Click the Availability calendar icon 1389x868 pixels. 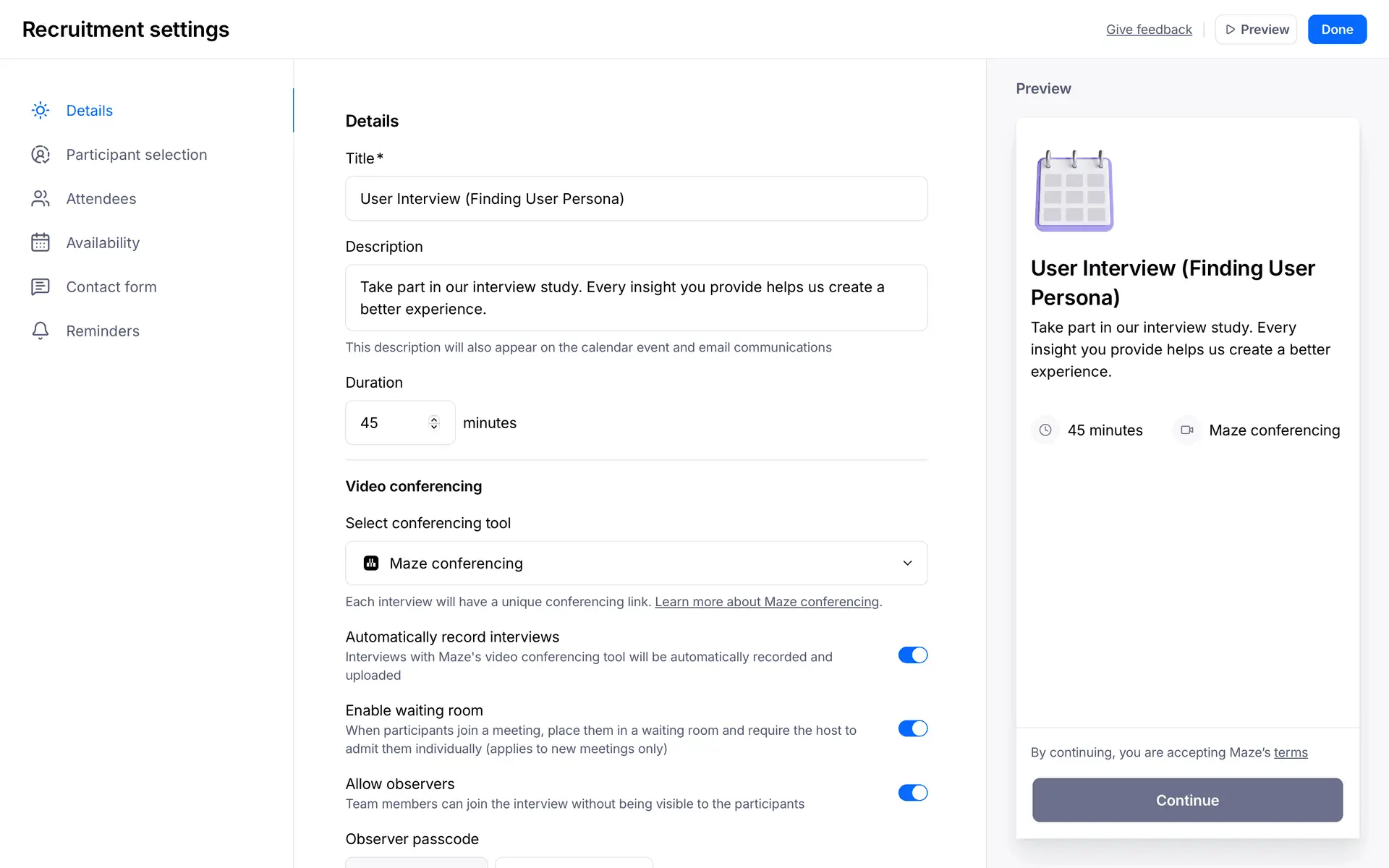click(x=41, y=243)
